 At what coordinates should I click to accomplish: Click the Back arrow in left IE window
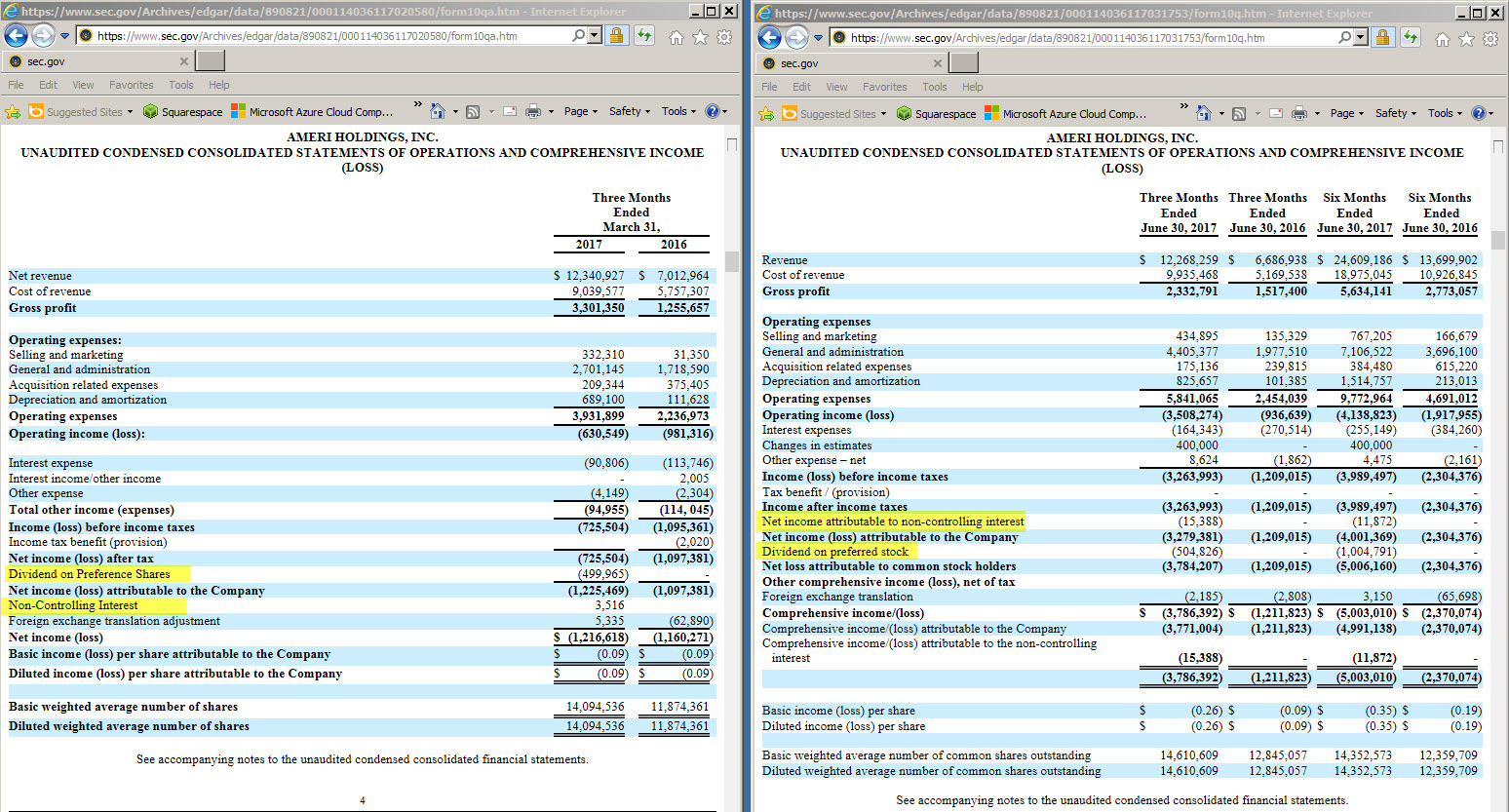[x=17, y=36]
